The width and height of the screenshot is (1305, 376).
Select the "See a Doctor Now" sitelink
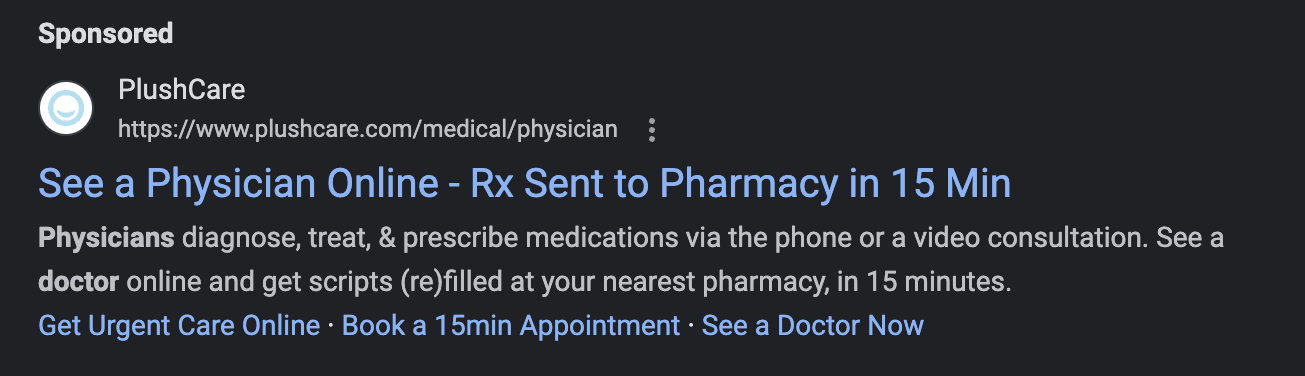tap(813, 326)
